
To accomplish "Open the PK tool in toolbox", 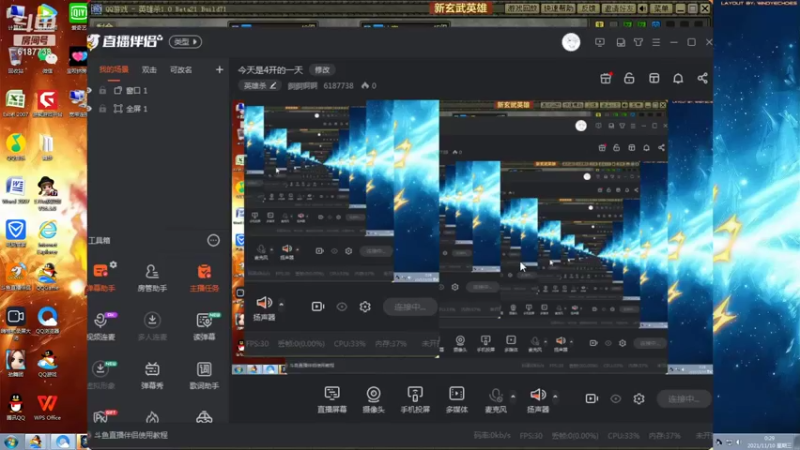I will 102,417.
